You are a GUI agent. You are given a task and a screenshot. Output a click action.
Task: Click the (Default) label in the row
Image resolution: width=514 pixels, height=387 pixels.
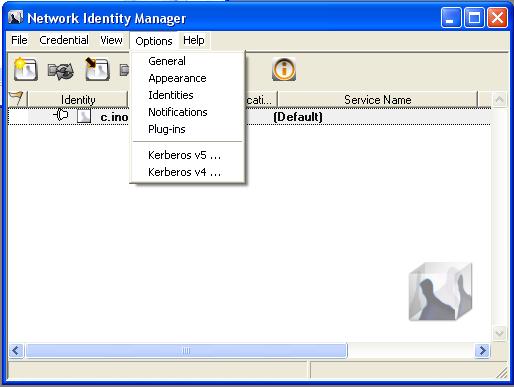coord(298,117)
